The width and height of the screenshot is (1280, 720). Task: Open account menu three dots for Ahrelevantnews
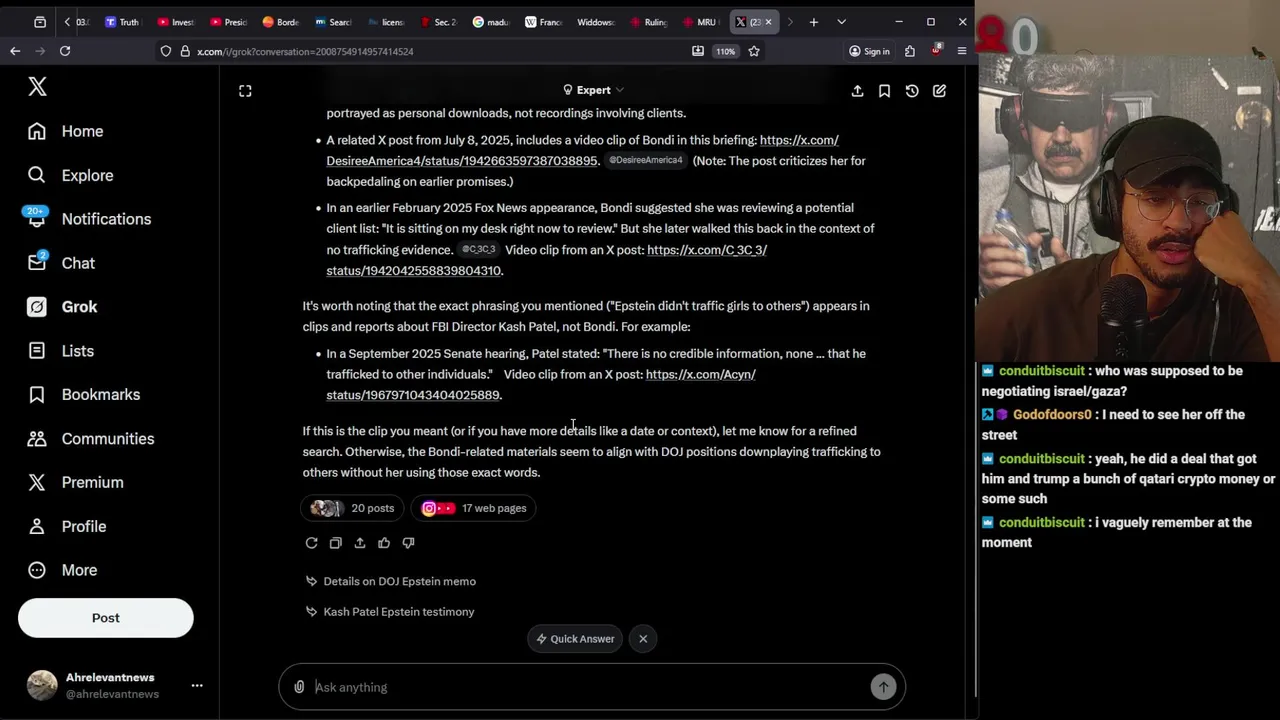pos(197,686)
